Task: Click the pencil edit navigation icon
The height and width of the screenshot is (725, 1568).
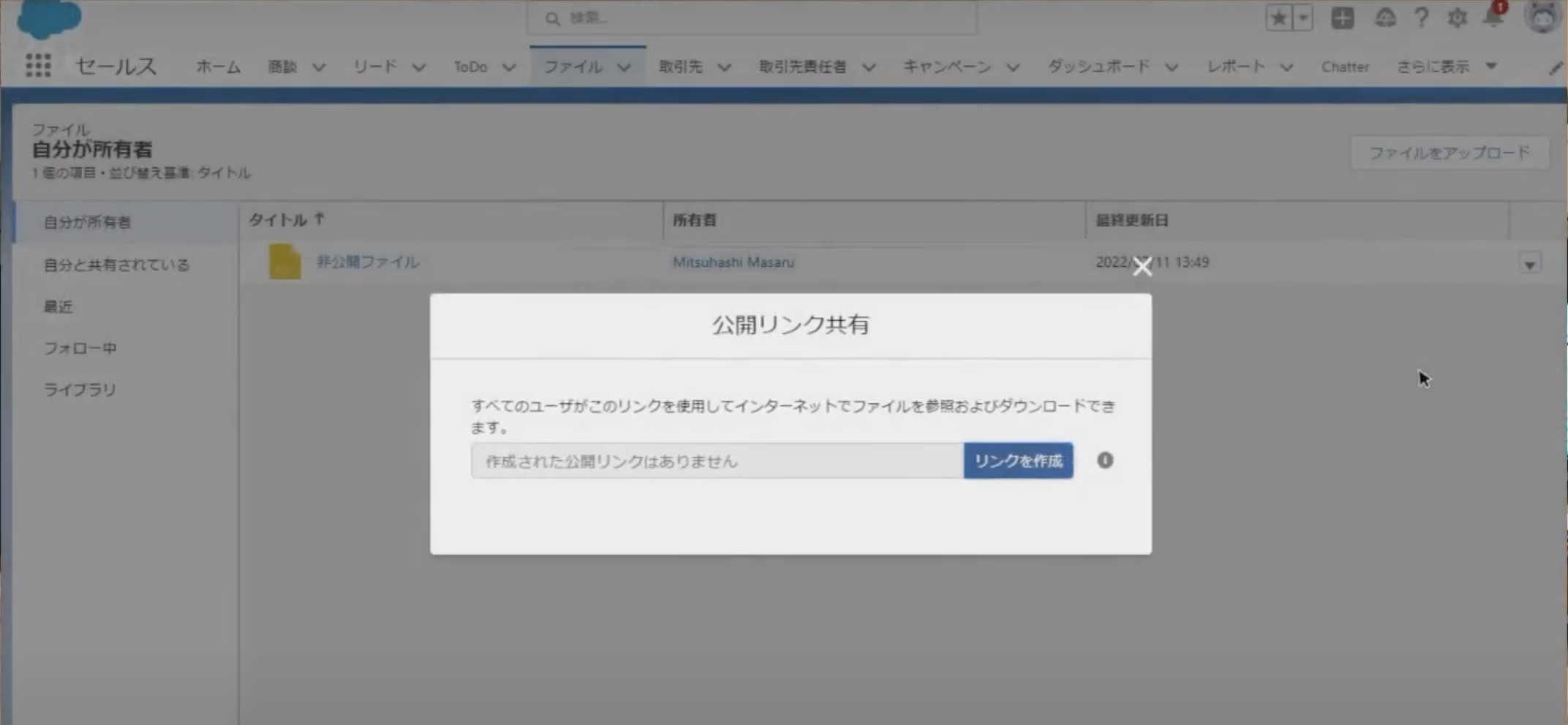Action: 1556,67
